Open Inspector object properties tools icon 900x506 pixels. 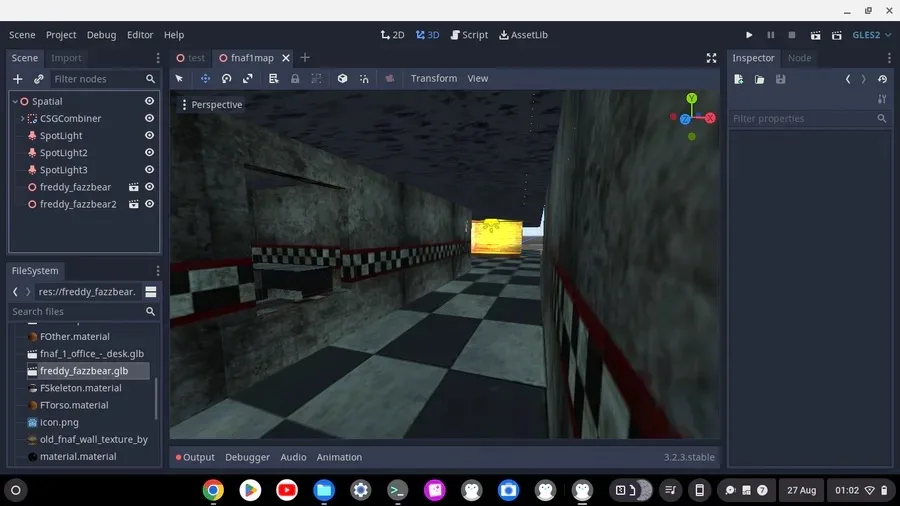point(882,99)
